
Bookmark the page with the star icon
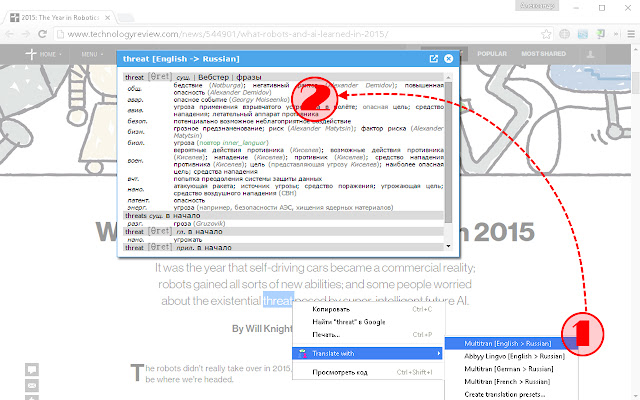tap(546, 34)
